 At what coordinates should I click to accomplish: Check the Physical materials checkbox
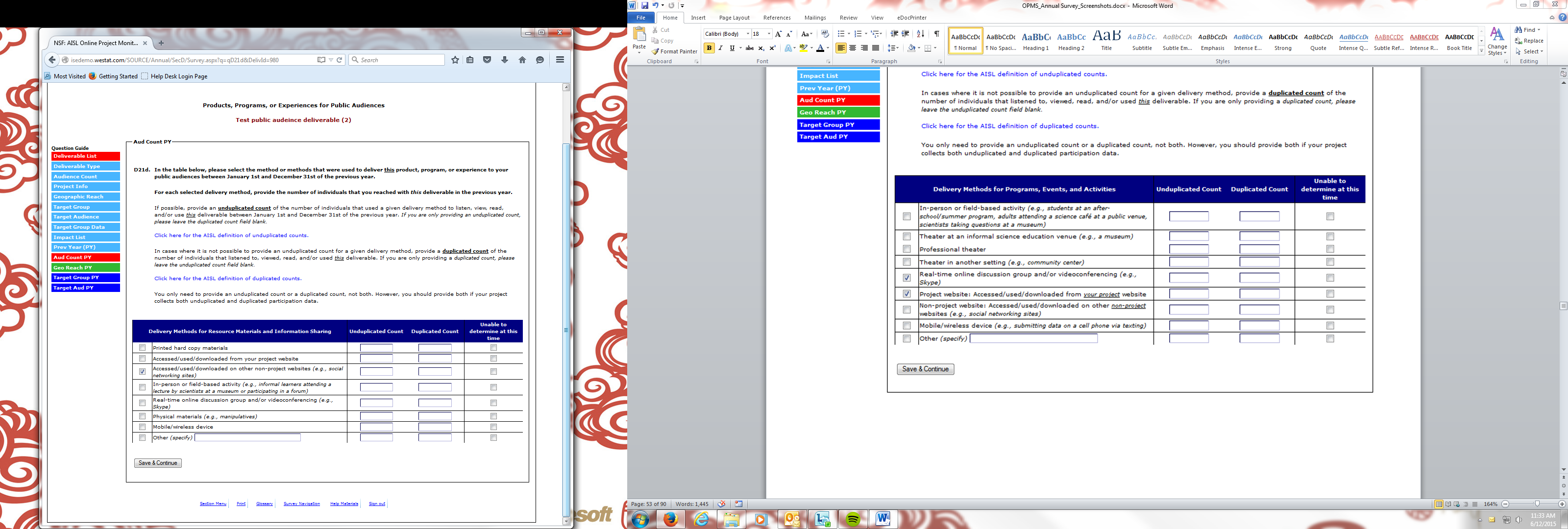coord(143,416)
